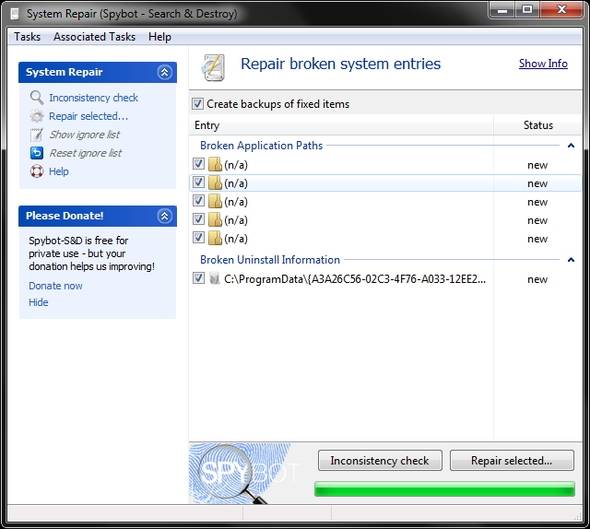Open the Help menu in menu bar
The width and height of the screenshot is (590, 529).
(x=160, y=37)
